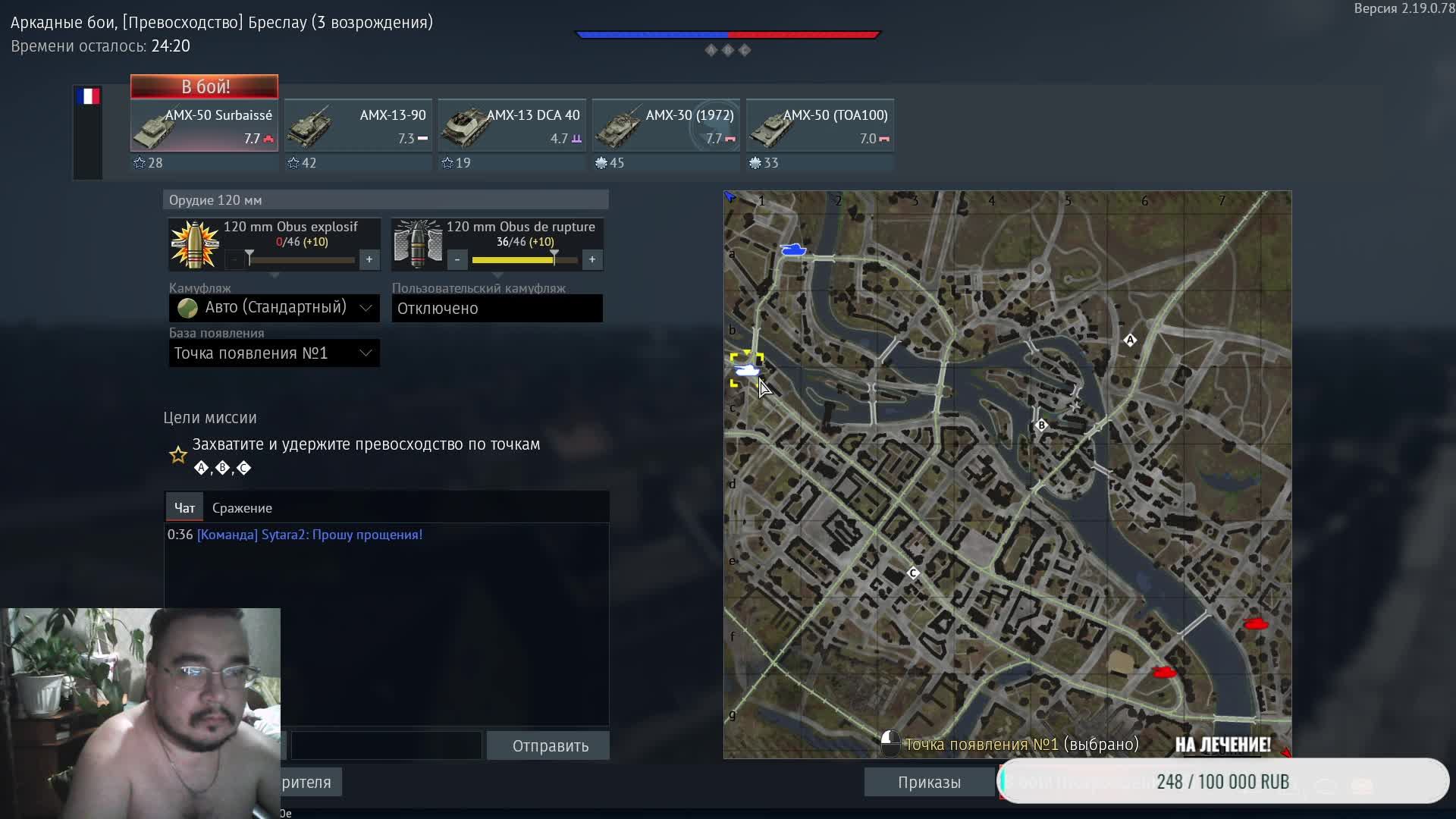The image size is (1456, 819).
Task: Click the Отправить chat button
Action: [x=549, y=746]
